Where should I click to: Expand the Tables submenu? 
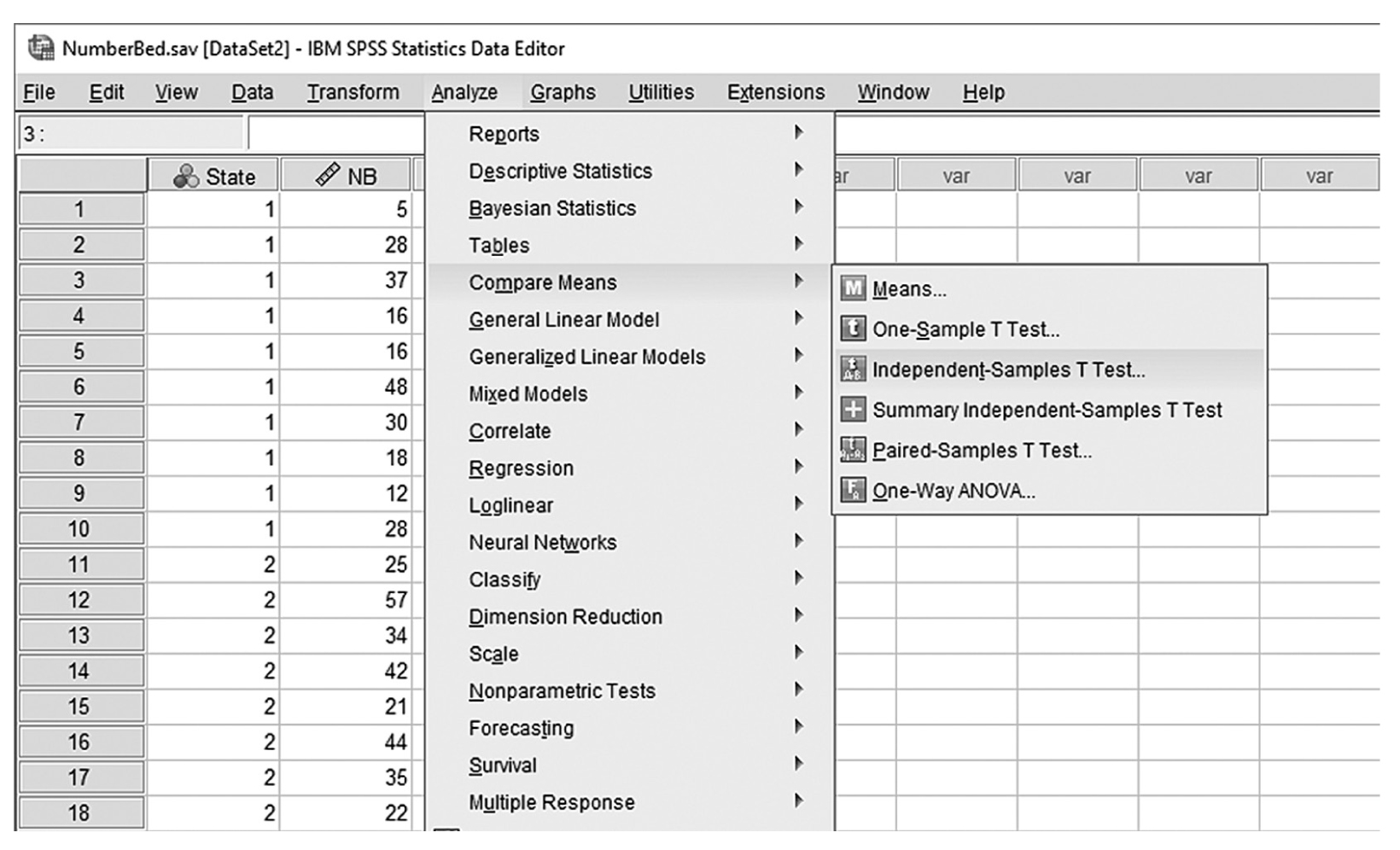point(630,246)
